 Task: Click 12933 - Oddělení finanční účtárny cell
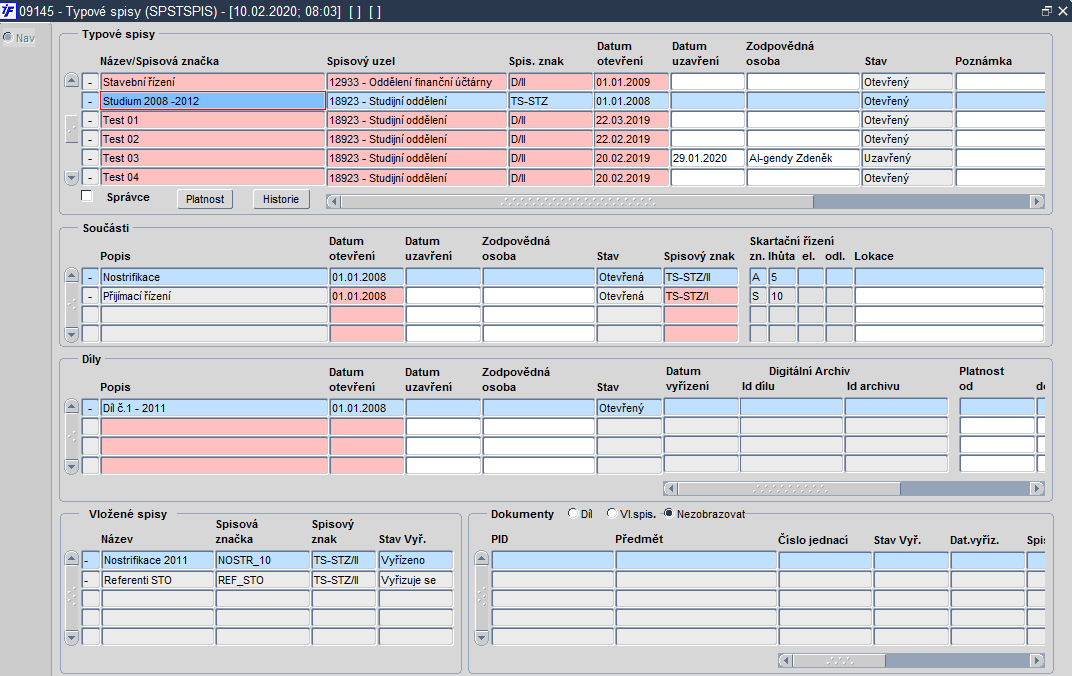[416, 82]
